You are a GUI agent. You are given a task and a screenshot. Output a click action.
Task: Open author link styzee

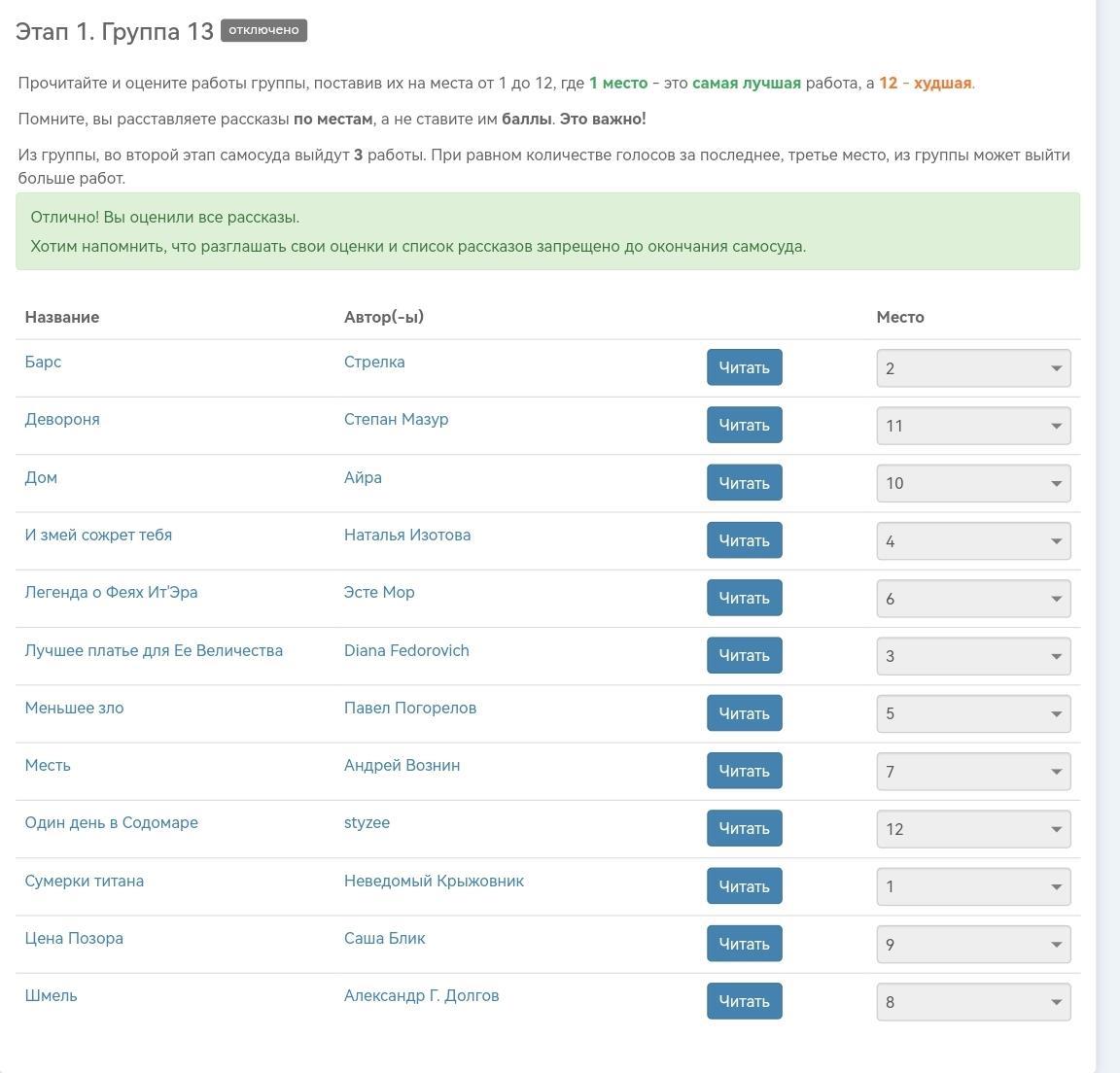pos(367,822)
